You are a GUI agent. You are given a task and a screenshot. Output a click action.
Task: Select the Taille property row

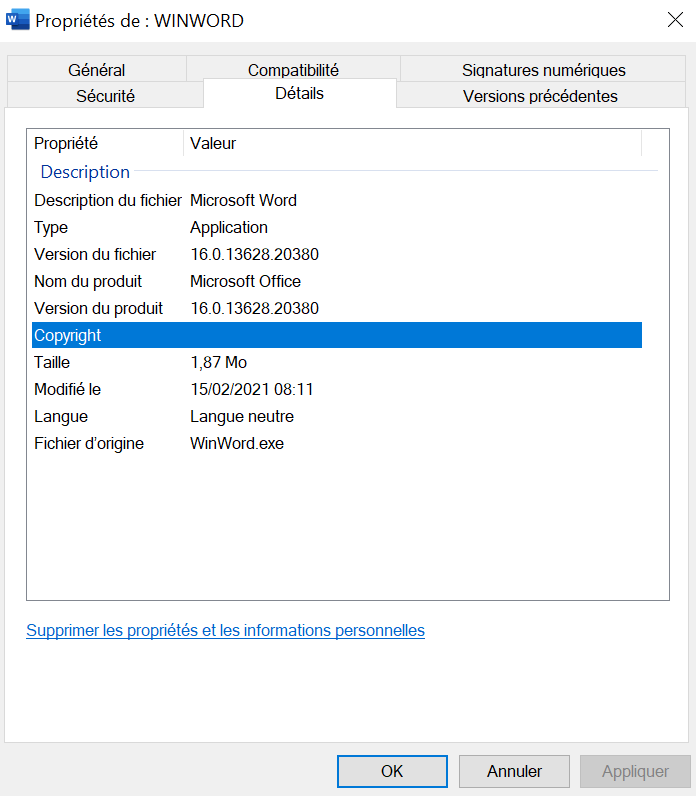[x=337, y=362]
